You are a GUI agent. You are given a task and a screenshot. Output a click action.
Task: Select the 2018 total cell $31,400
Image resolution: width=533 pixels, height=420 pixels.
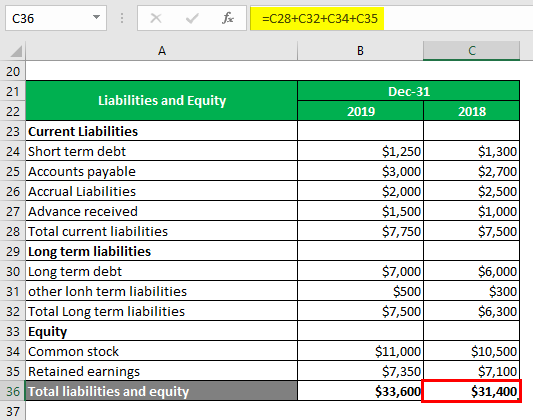click(x=471, y=391)
